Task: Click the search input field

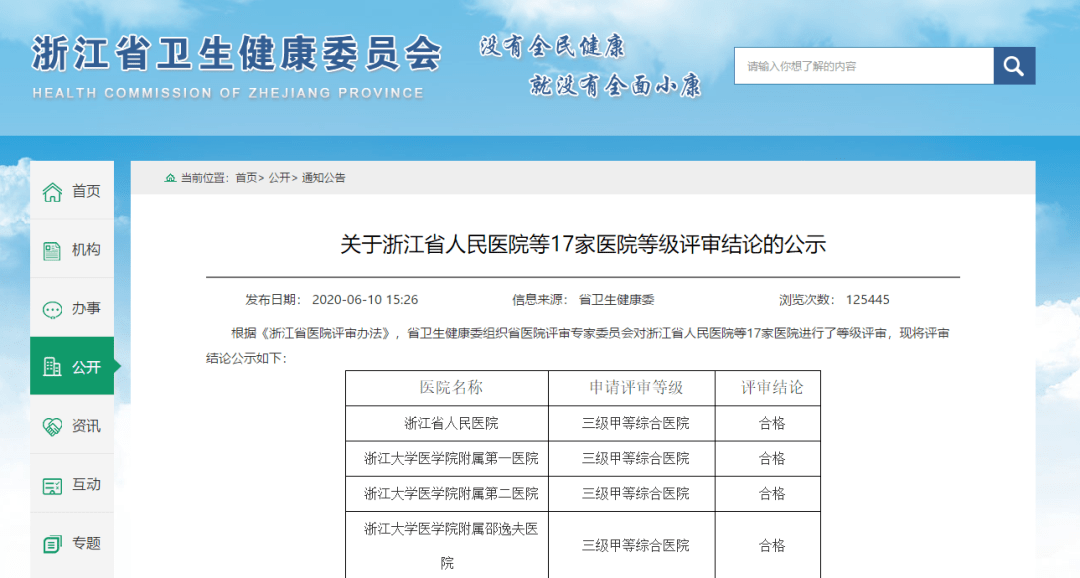Action: tap(864, 66)
